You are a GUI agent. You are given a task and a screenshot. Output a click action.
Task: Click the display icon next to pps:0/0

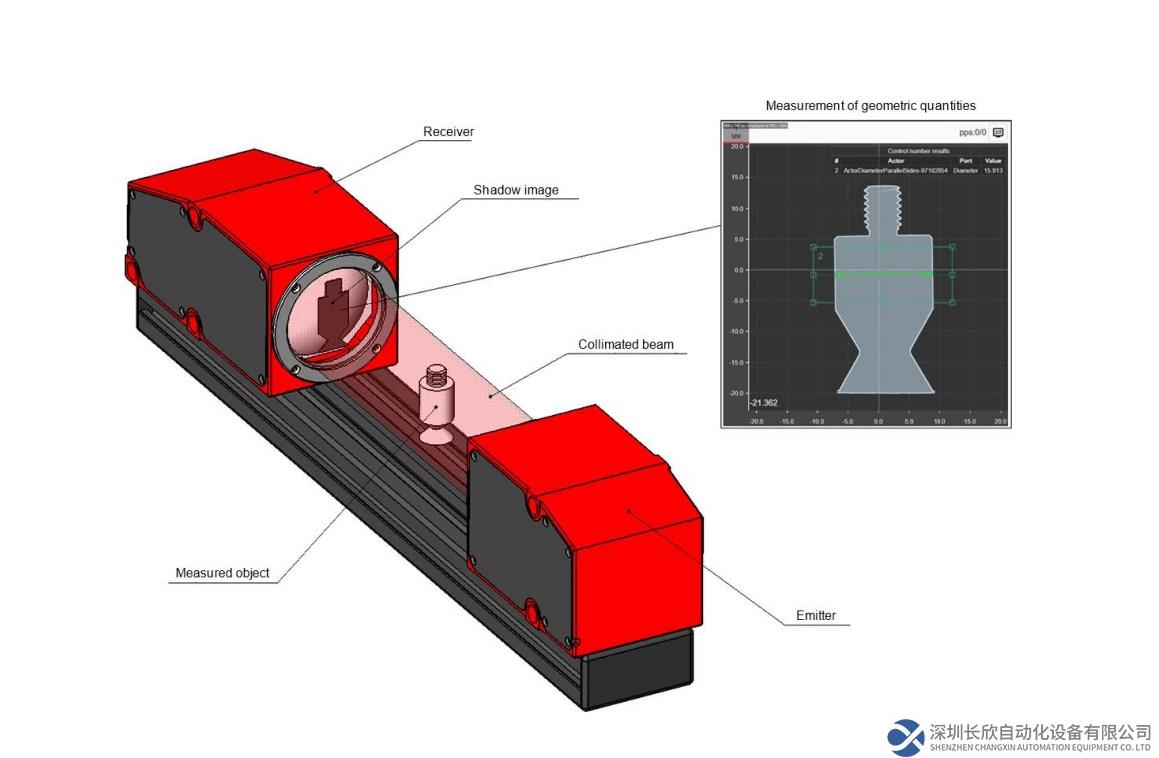coord(998,132)
